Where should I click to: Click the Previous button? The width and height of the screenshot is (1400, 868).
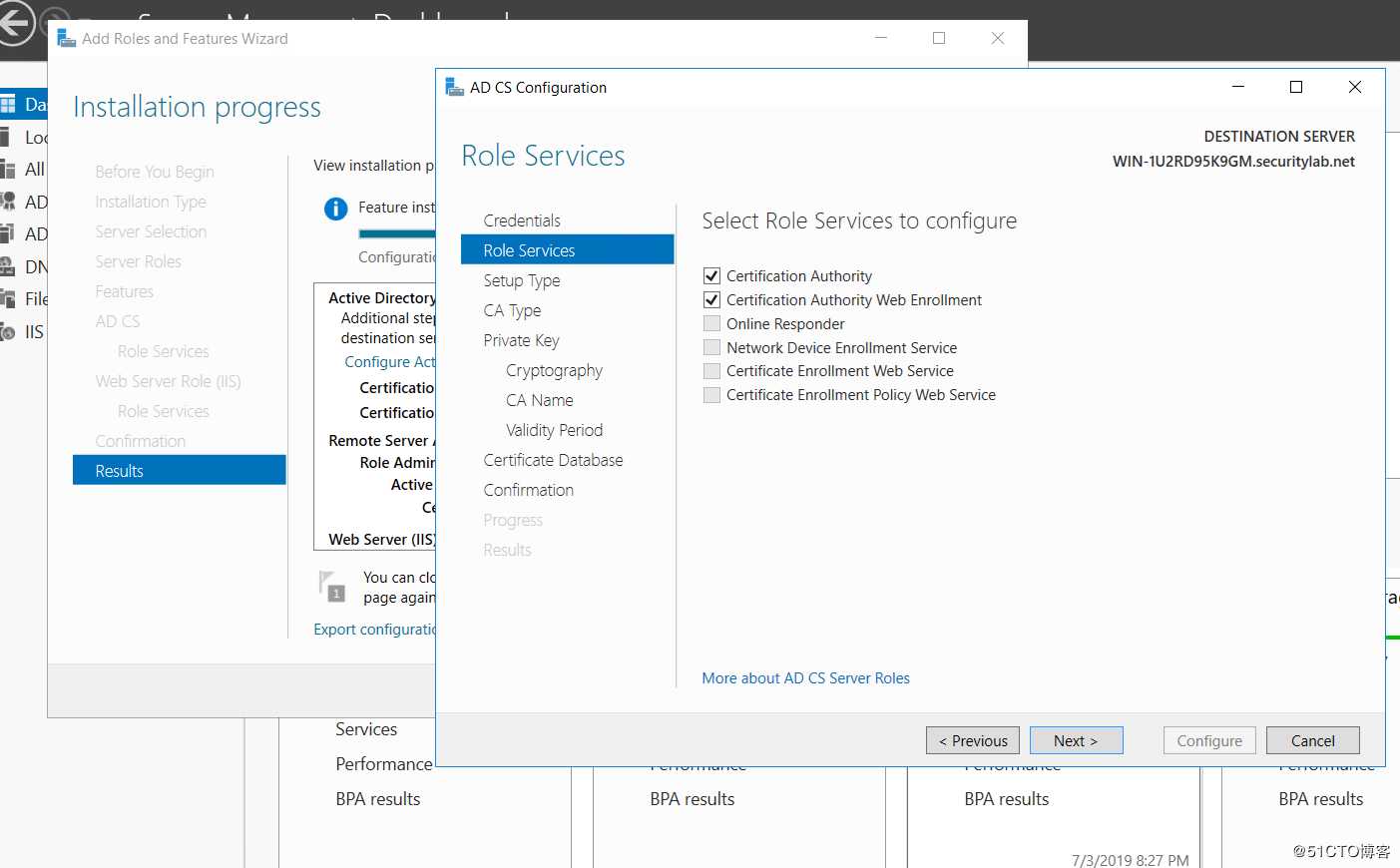click(x=973, y=740)
